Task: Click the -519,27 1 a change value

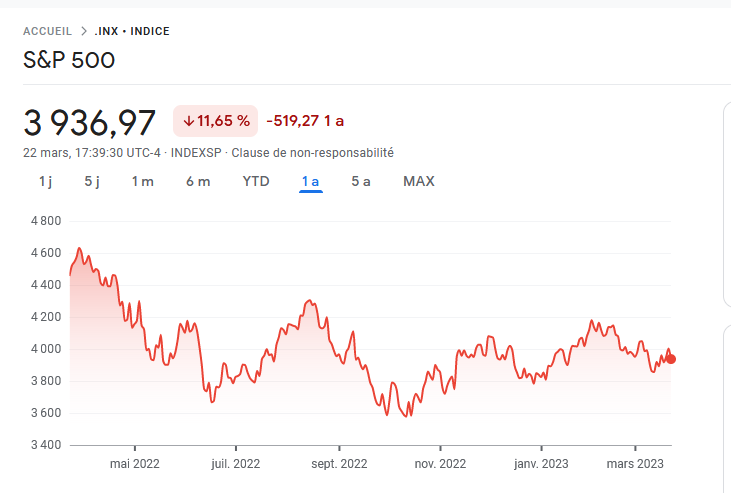Action: pos(305,121)
